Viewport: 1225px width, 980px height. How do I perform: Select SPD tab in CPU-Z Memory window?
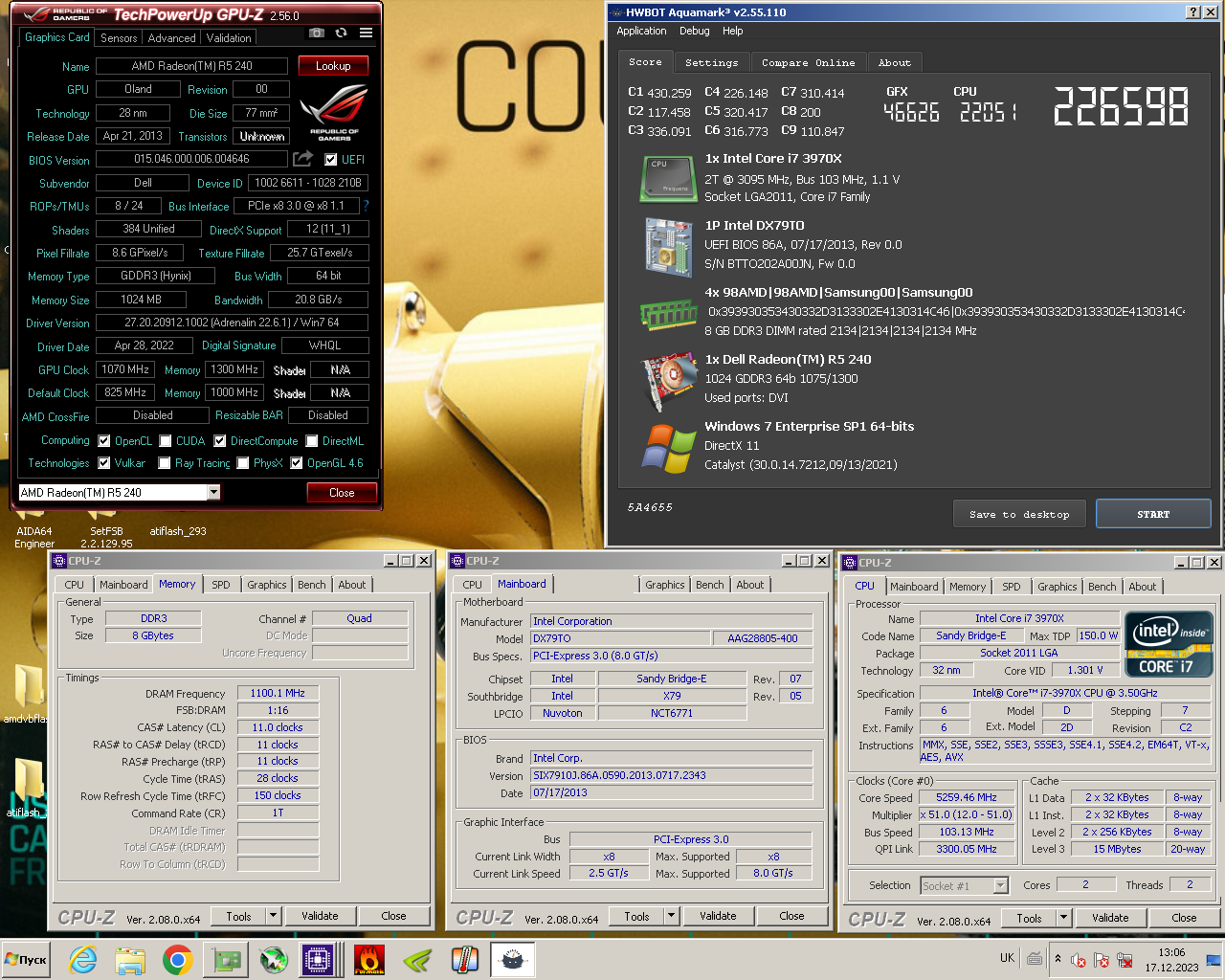pos(221,585)
